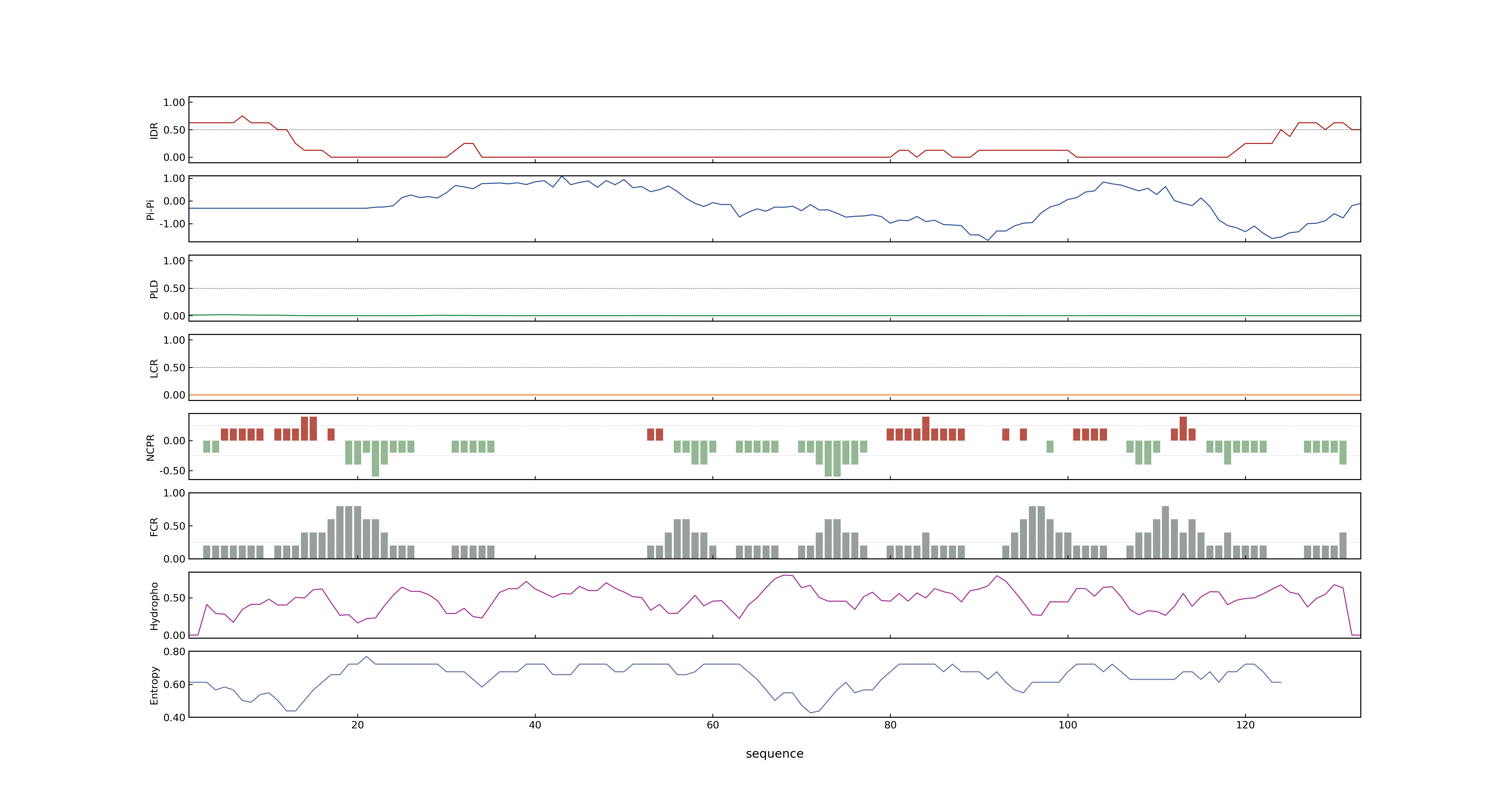Click the Entropy axis label
This screenshot has width=1512, height=806.
154,685
